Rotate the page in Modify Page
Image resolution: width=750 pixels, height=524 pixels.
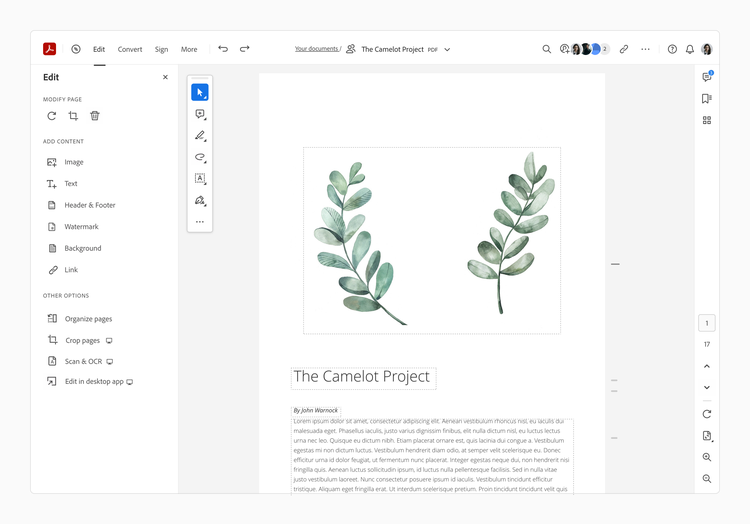pos(52,116)
